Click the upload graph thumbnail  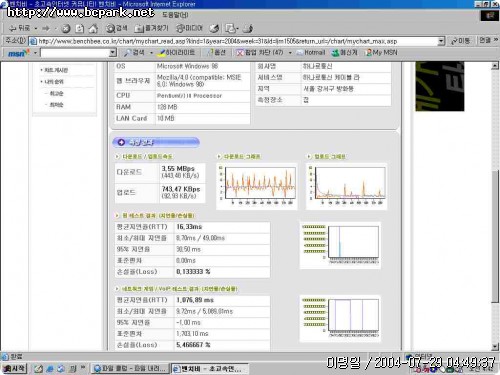347,186
